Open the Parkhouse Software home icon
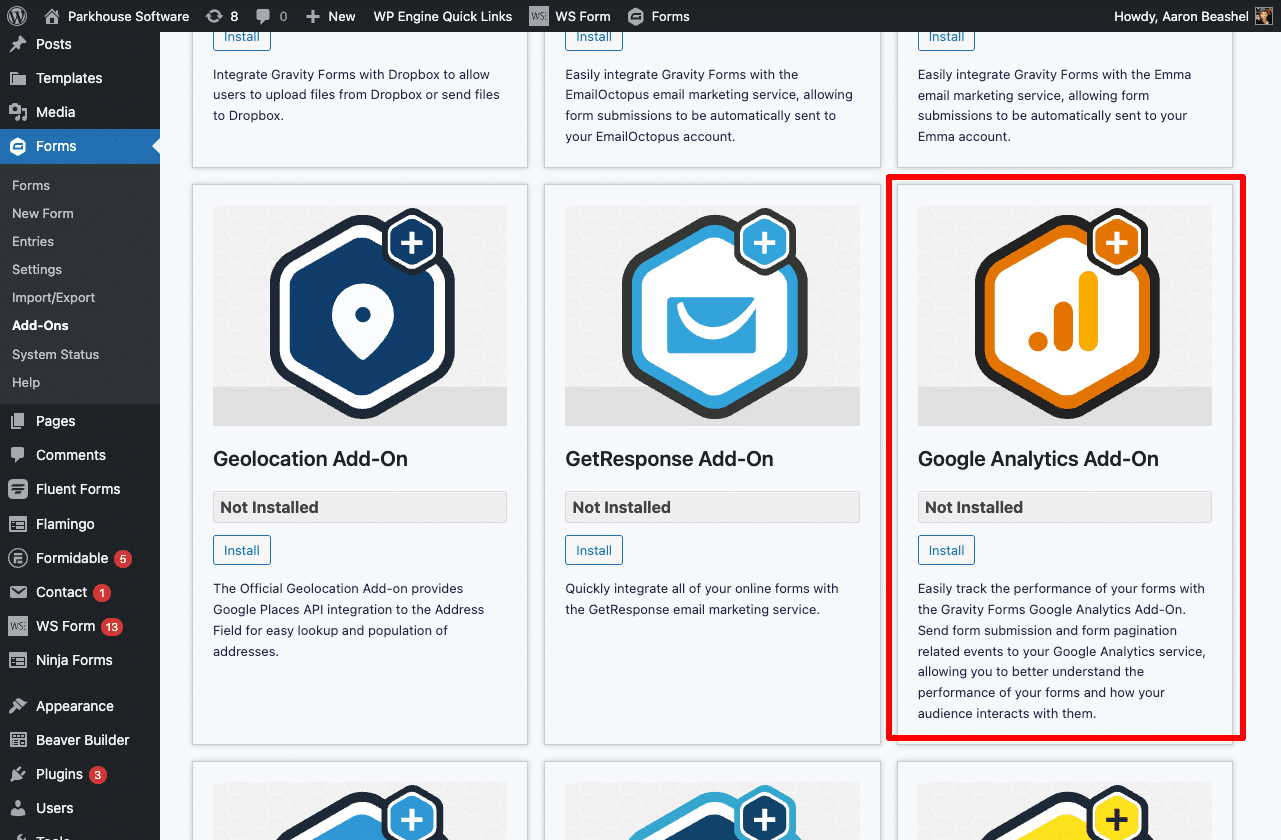This screenshot has width=1281, height=840. click(52, 16)
